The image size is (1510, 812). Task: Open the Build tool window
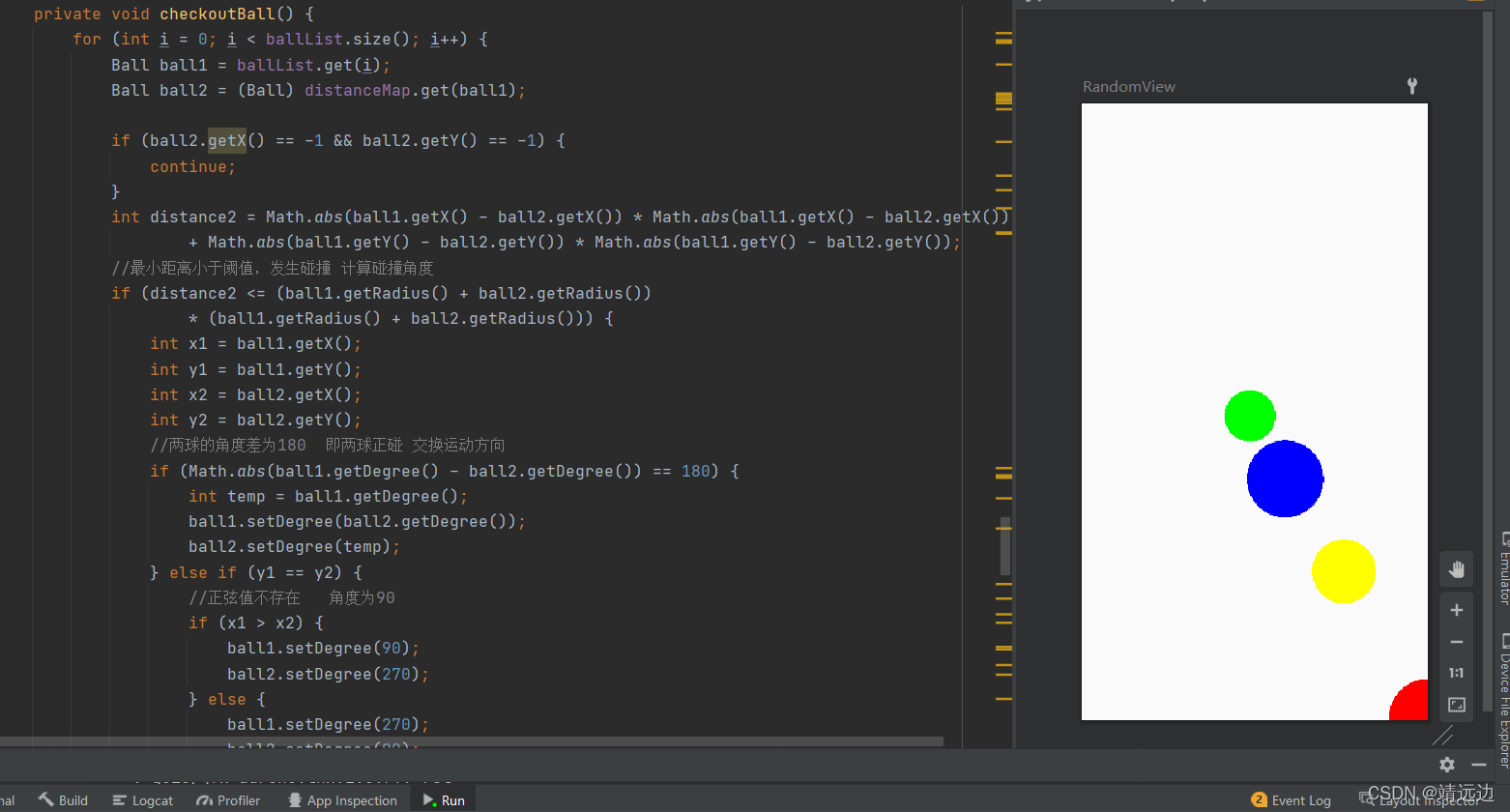(x=63, y=800)
